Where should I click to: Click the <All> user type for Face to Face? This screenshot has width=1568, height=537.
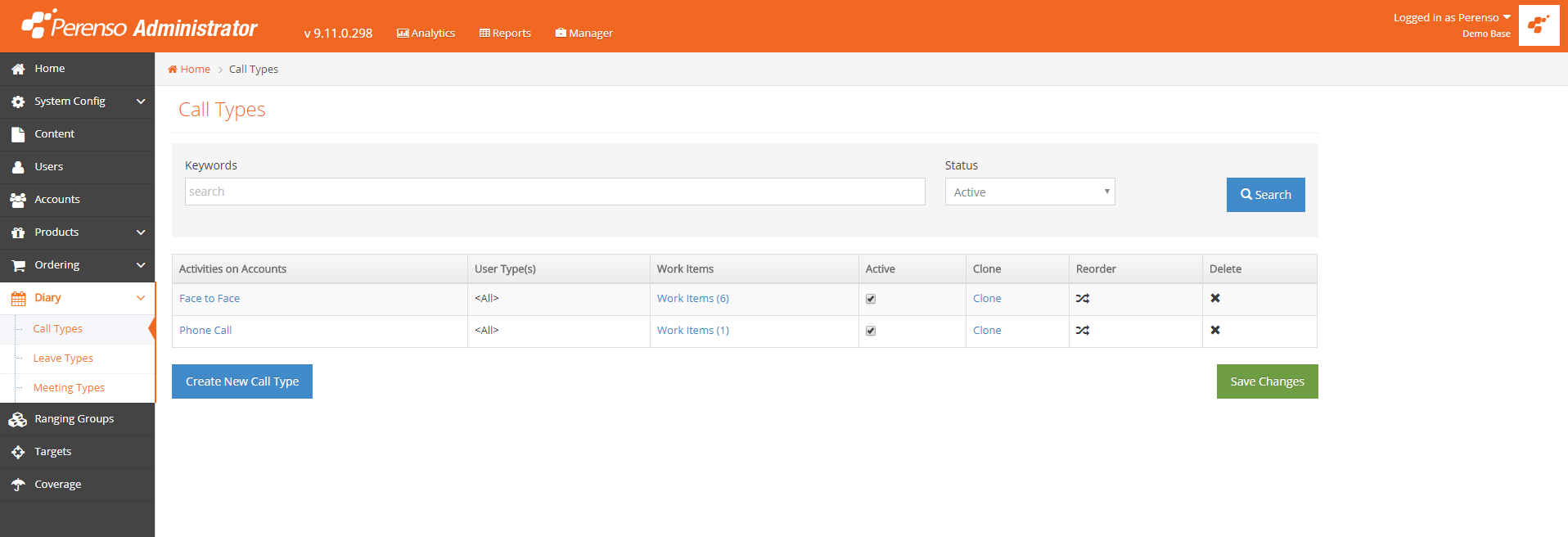pyautogui.click(x=486, y=299)
